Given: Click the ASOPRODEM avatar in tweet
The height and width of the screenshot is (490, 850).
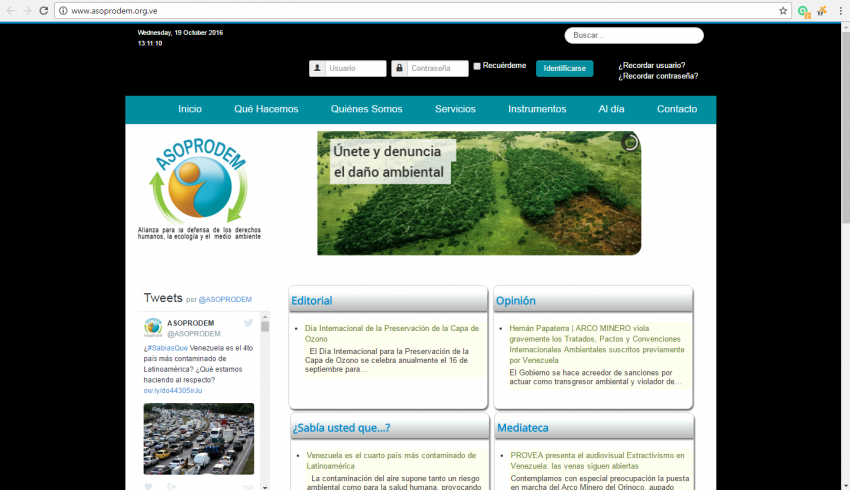Looking at the screenshot, I should pos(153,327).
